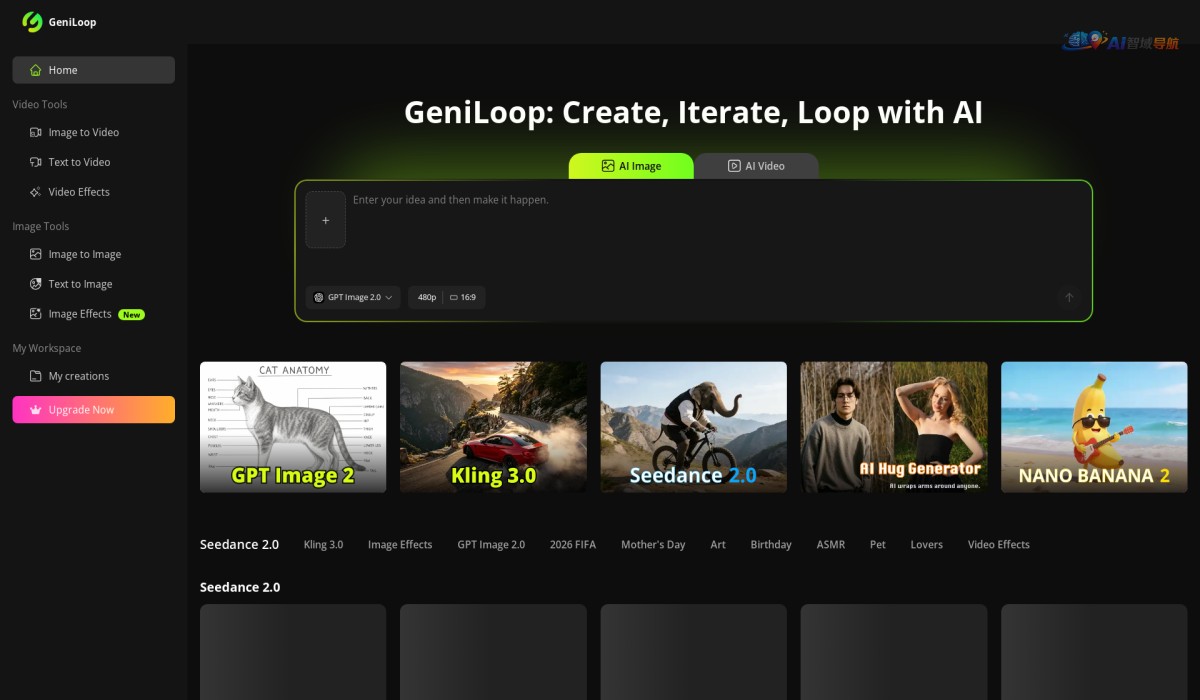Open the 16:9 aspect ratio selector
The image size is (1200, 700).
(x=463, y=297)
